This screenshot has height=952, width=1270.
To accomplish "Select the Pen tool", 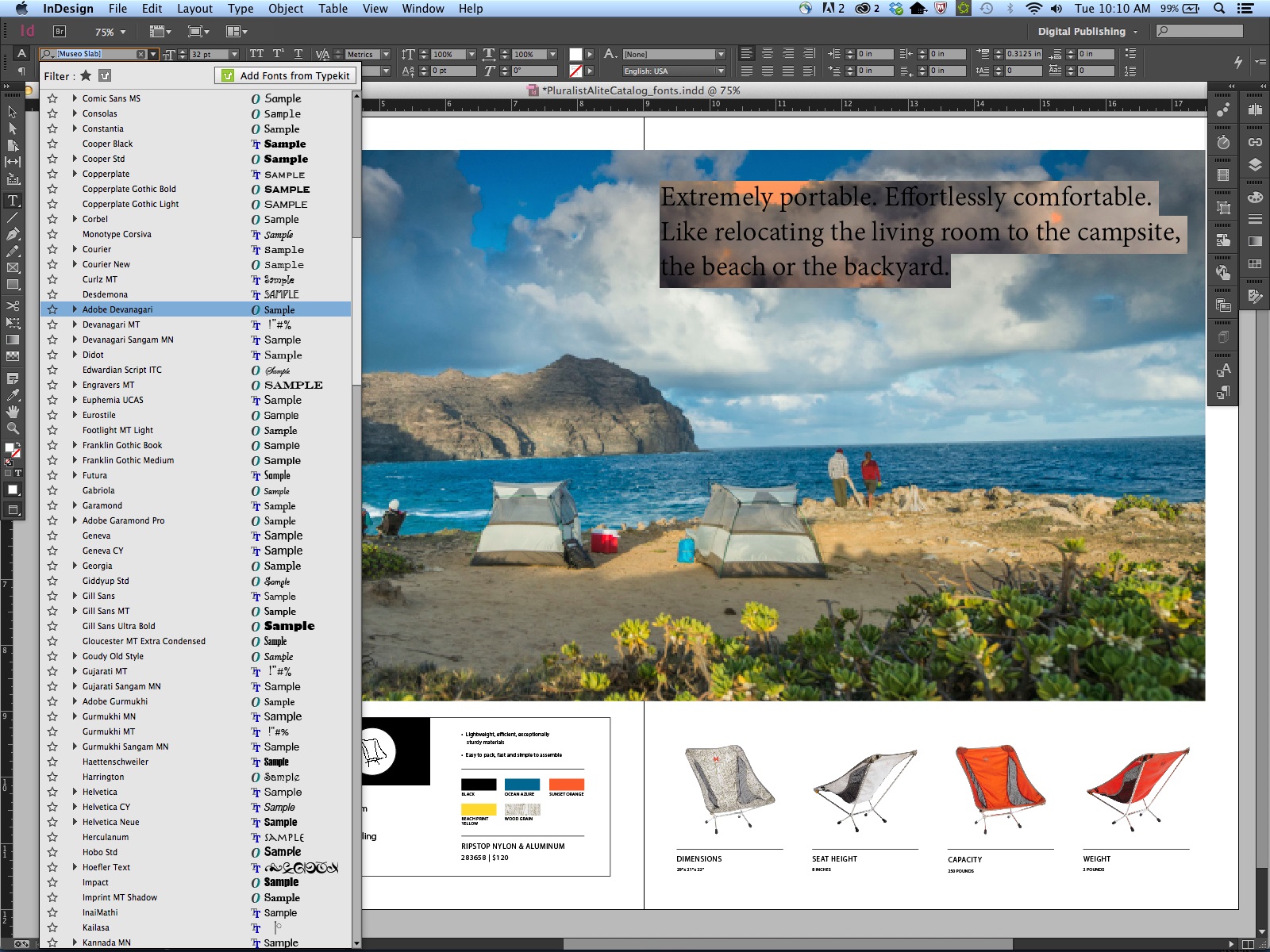I will pos(13,234).
